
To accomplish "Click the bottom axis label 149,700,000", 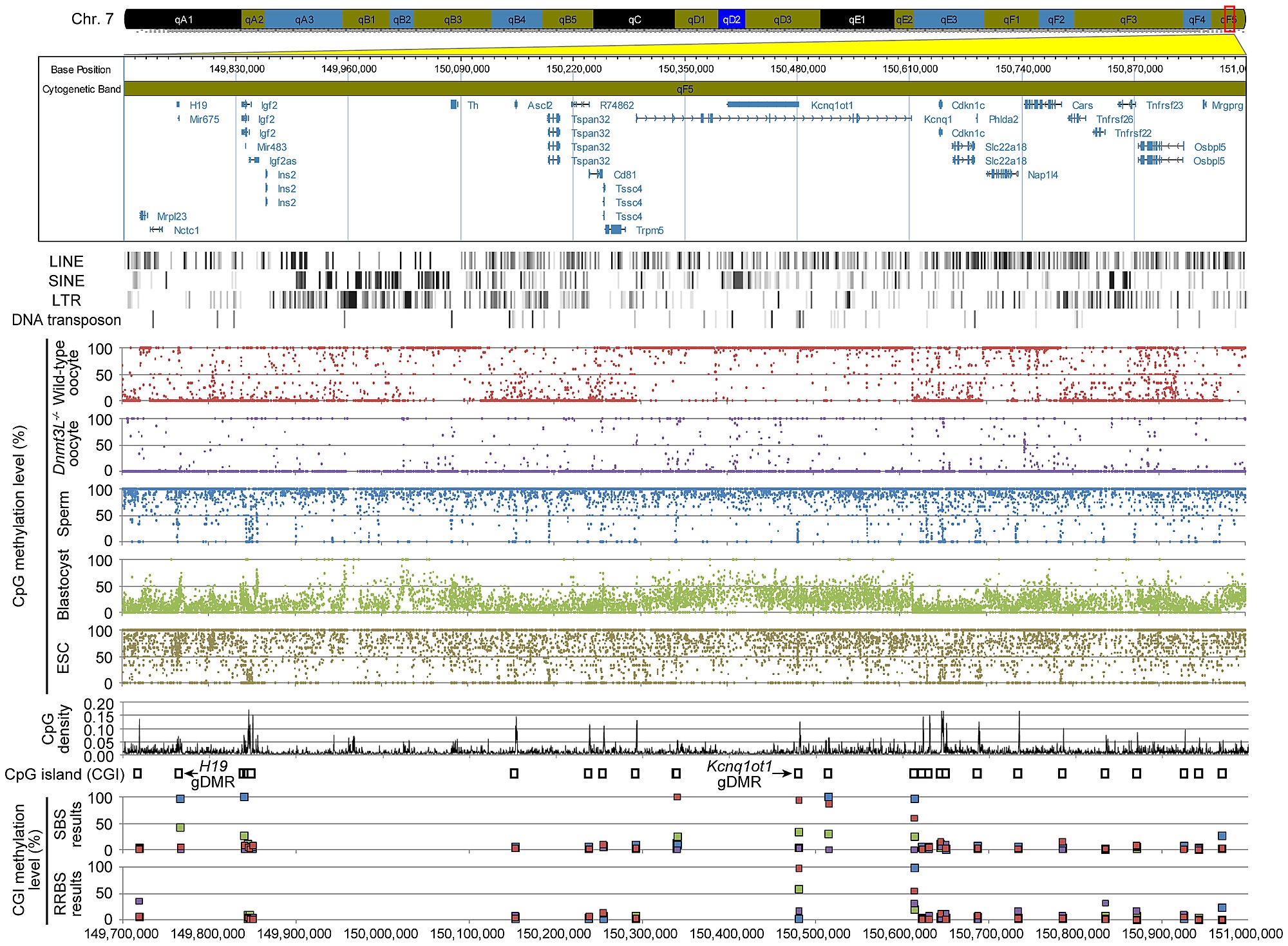I will (x=121, y=933).
